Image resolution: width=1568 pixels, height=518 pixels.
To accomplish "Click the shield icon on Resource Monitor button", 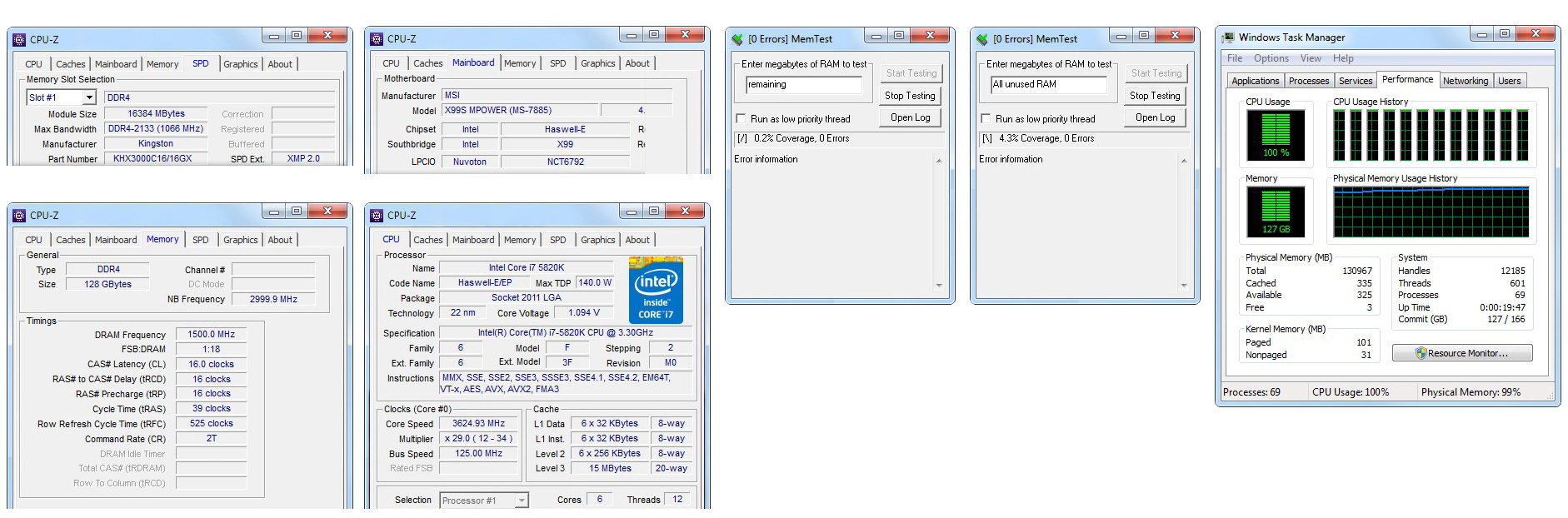I will [x=1421, y=353].
